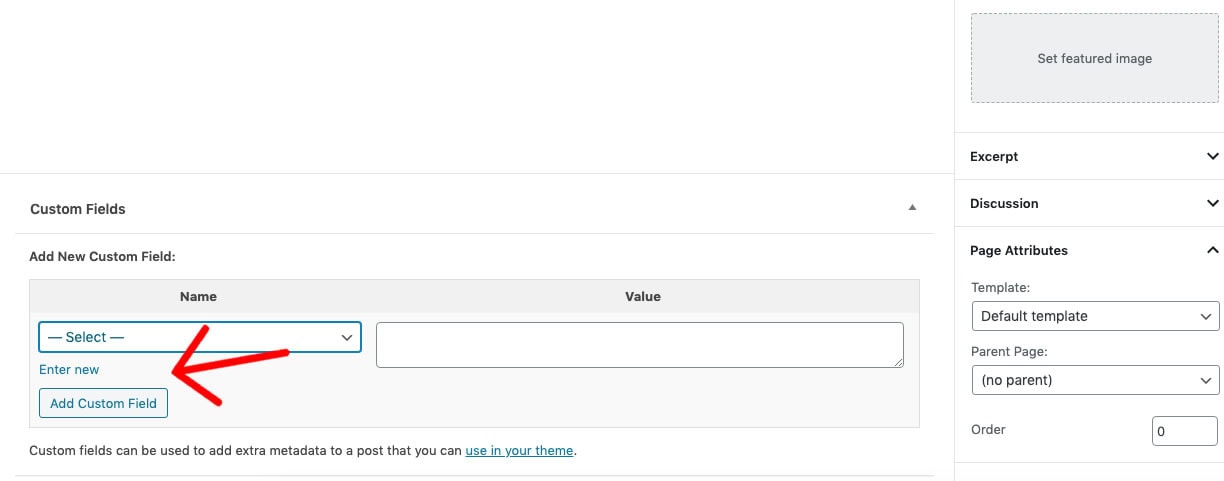Focus the custom field Value textarea
Viewport: 1224px width, 481px height.
(639, 344)
